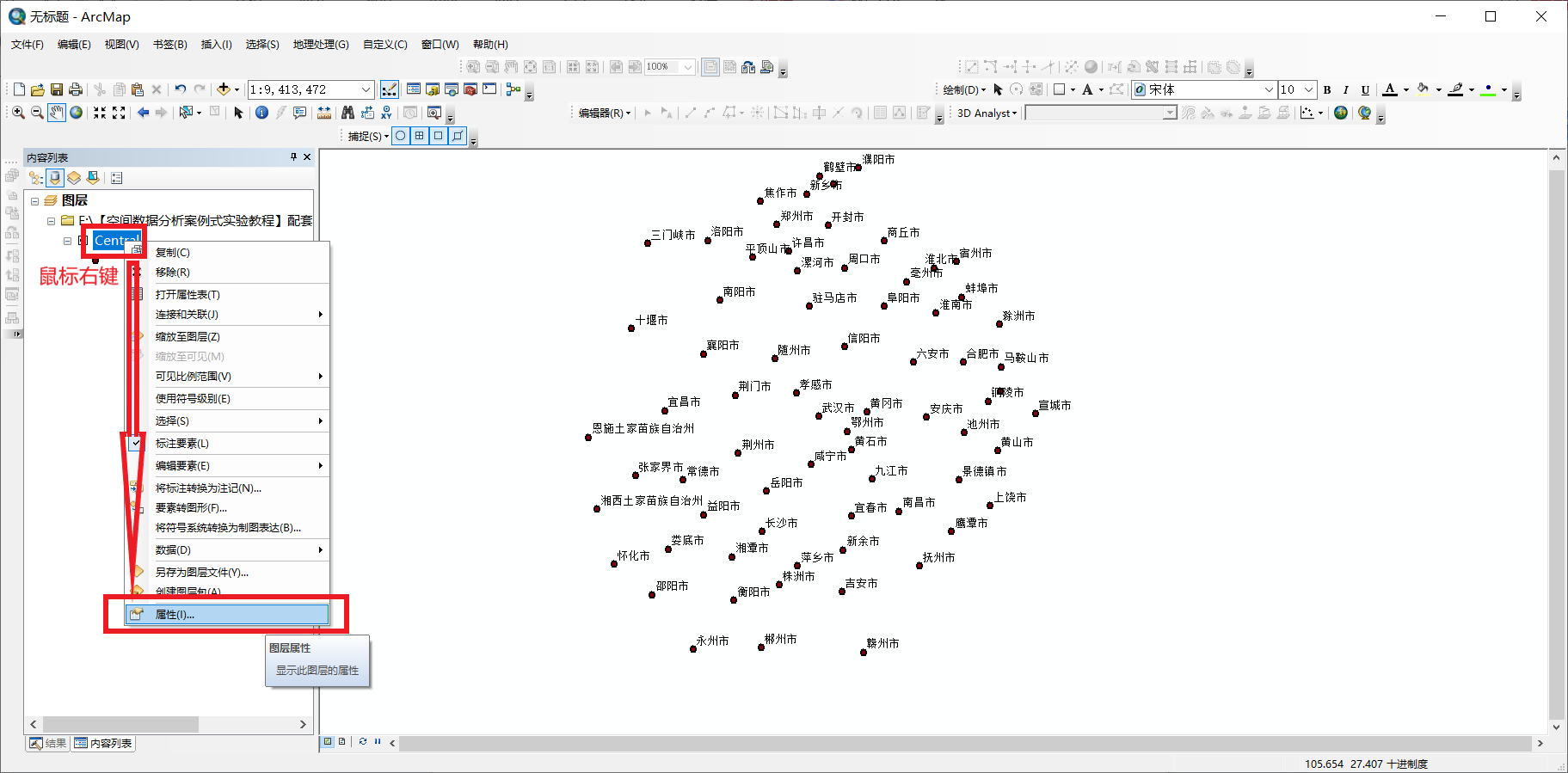Launch ArcScene from 3D Analyst toolbar

1341,113
